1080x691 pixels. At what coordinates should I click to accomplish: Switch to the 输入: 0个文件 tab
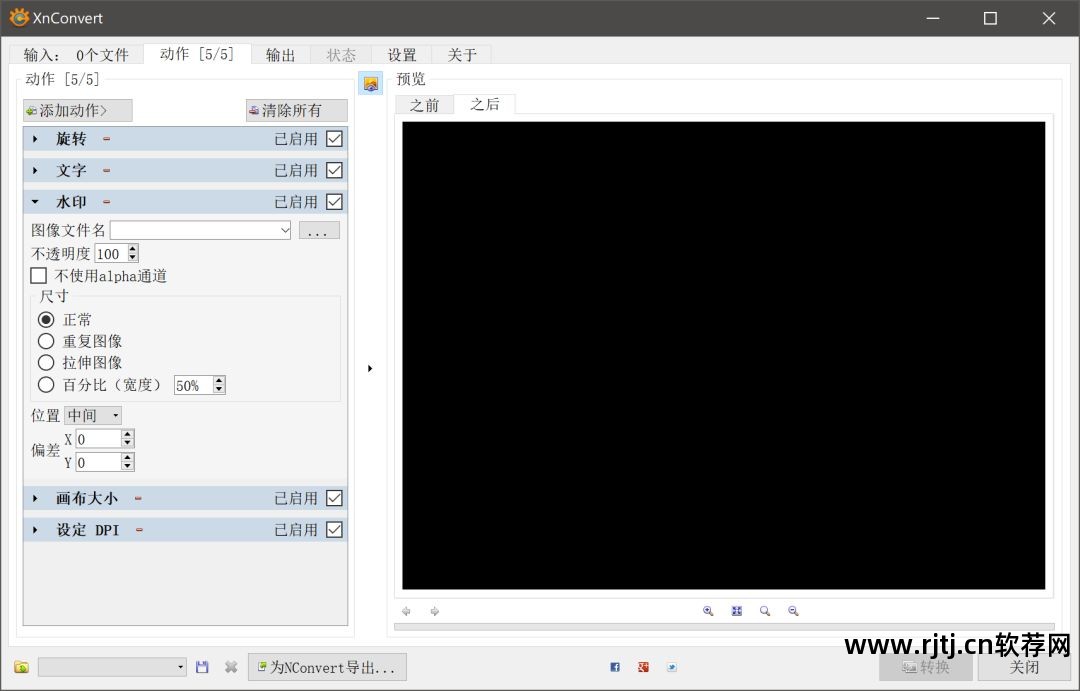[76, 55]
